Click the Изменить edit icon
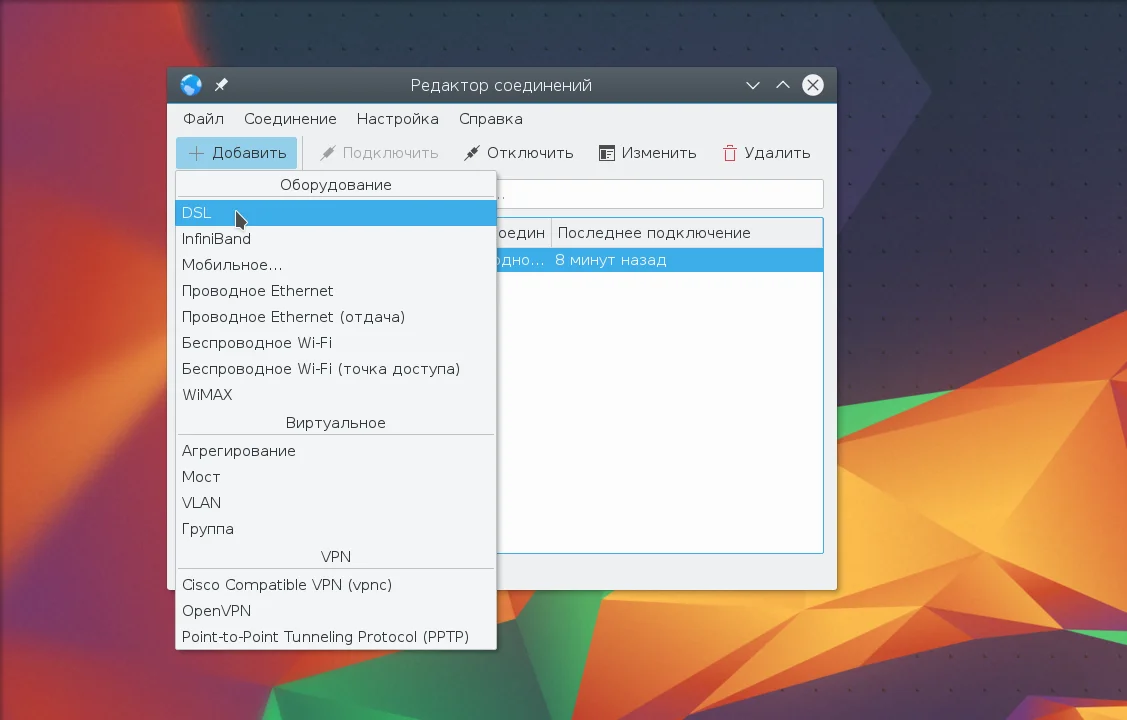 [607, 153]
